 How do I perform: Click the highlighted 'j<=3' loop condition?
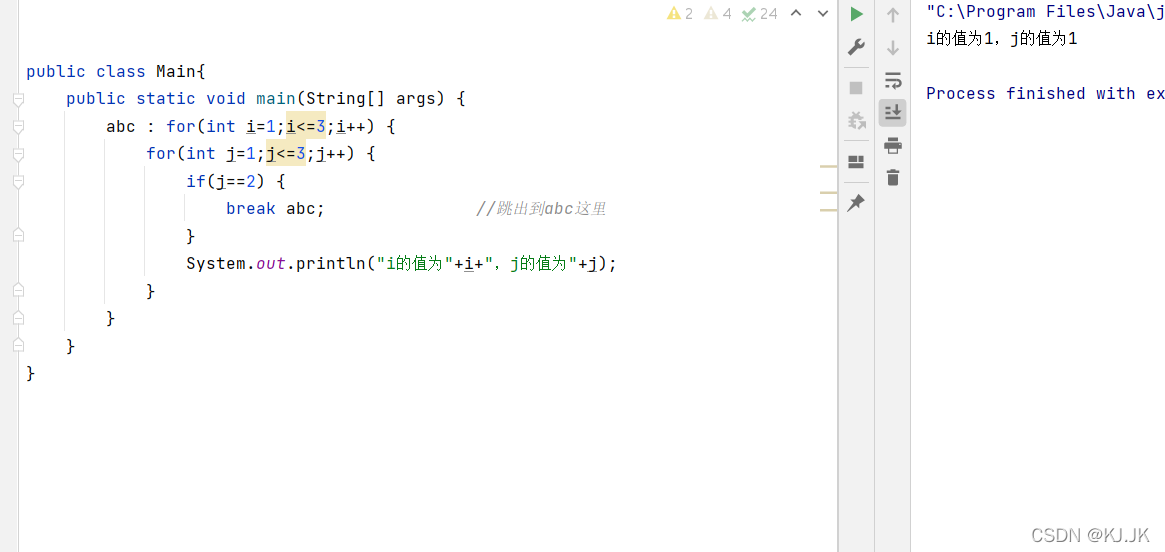(286, 154)
